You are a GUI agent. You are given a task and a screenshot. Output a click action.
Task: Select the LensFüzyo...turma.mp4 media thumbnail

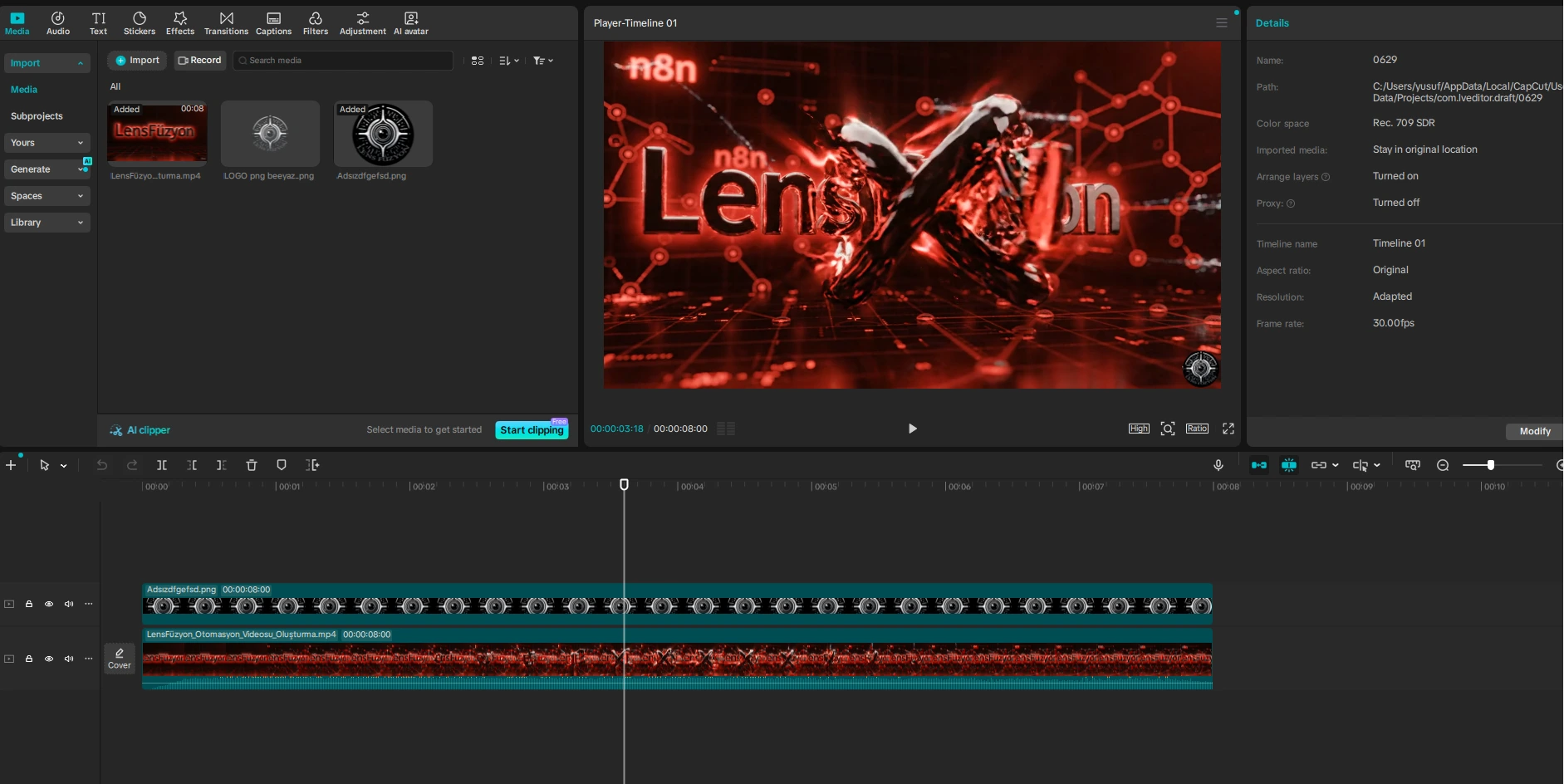pyautogui.click(x=157, y=133)
